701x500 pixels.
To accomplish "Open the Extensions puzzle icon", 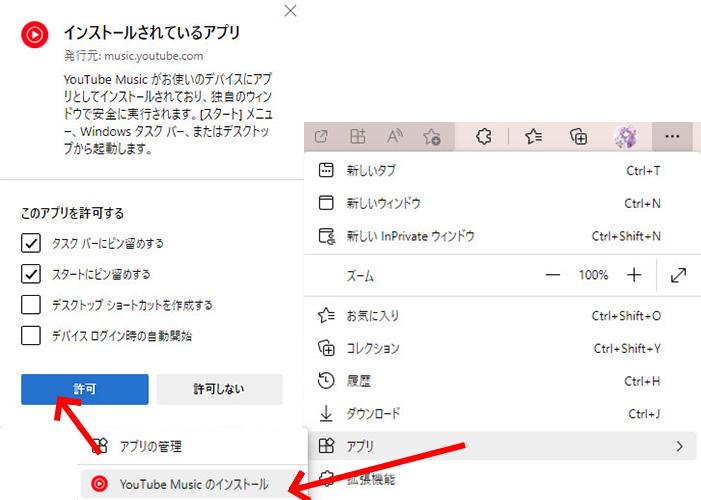I will tap(484, 136).
